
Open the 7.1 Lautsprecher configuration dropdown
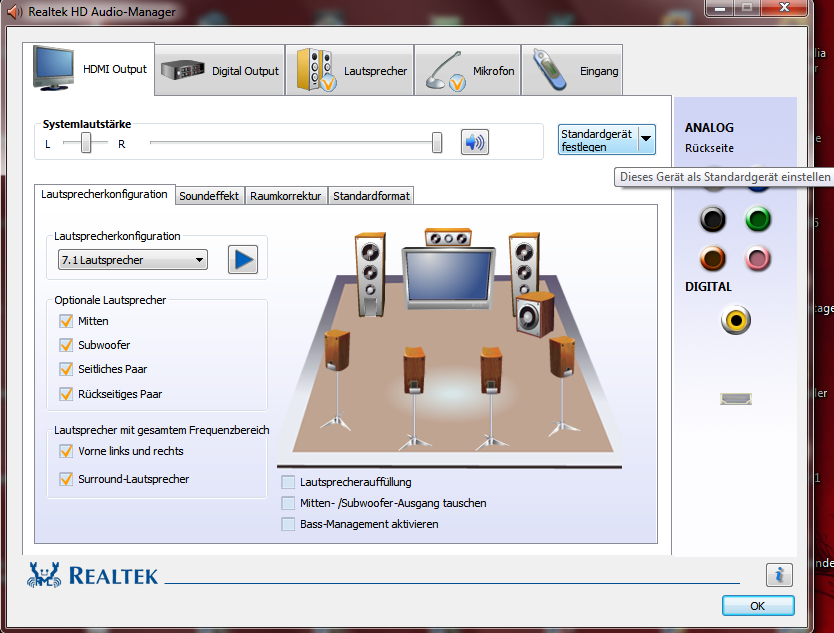tap(132, 260)
